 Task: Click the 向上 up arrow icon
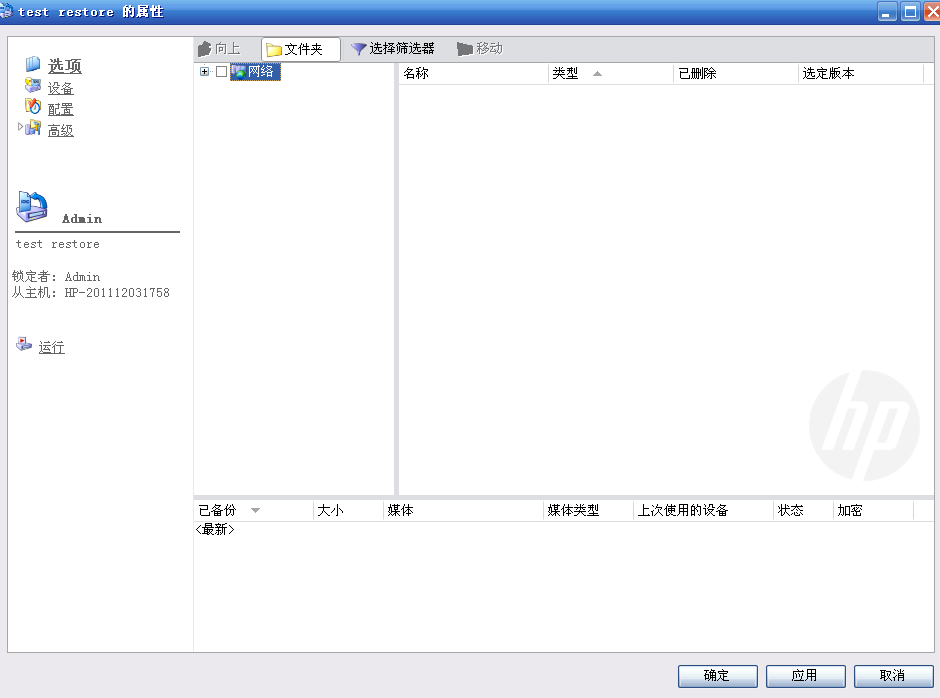pos(204,49)
